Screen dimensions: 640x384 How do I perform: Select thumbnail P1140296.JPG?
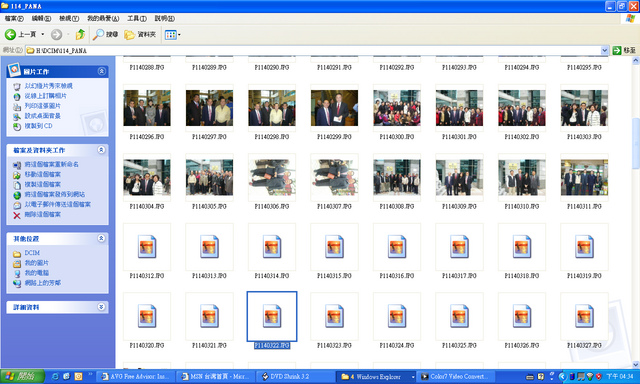tap(147, 108)
